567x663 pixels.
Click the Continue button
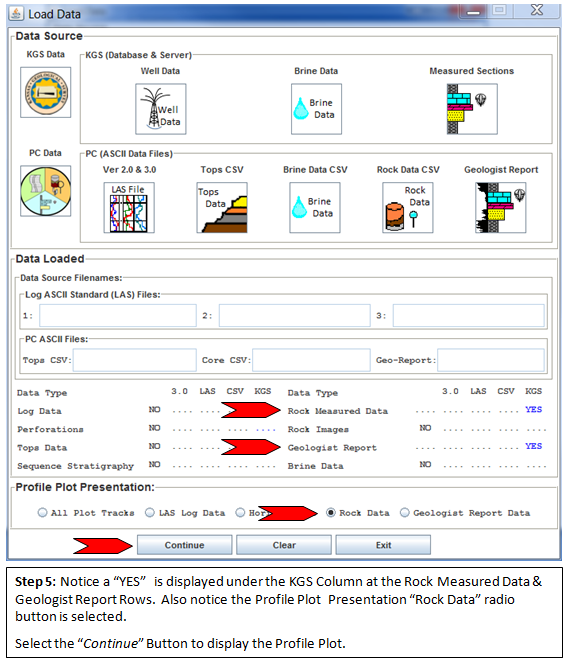184,545
